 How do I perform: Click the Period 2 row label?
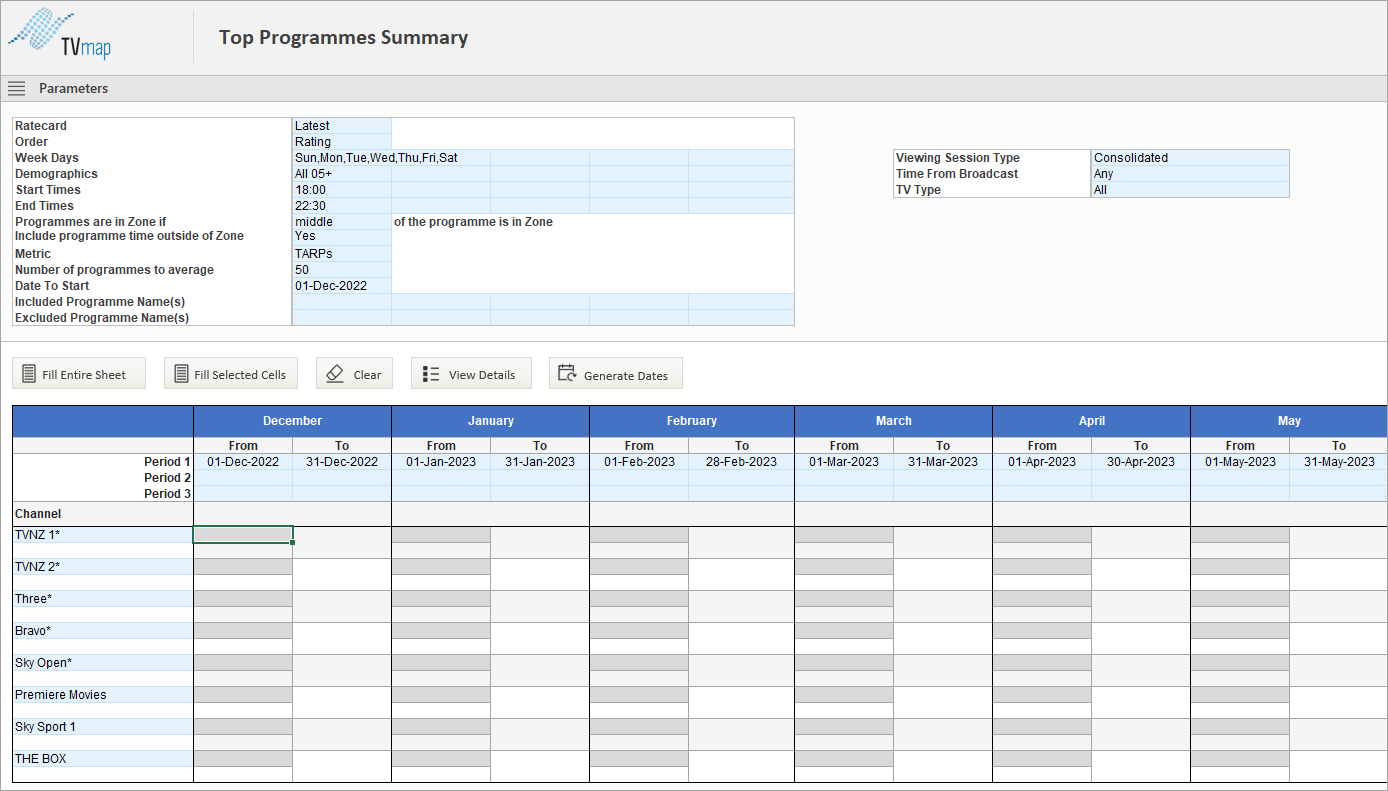(167, 478)
